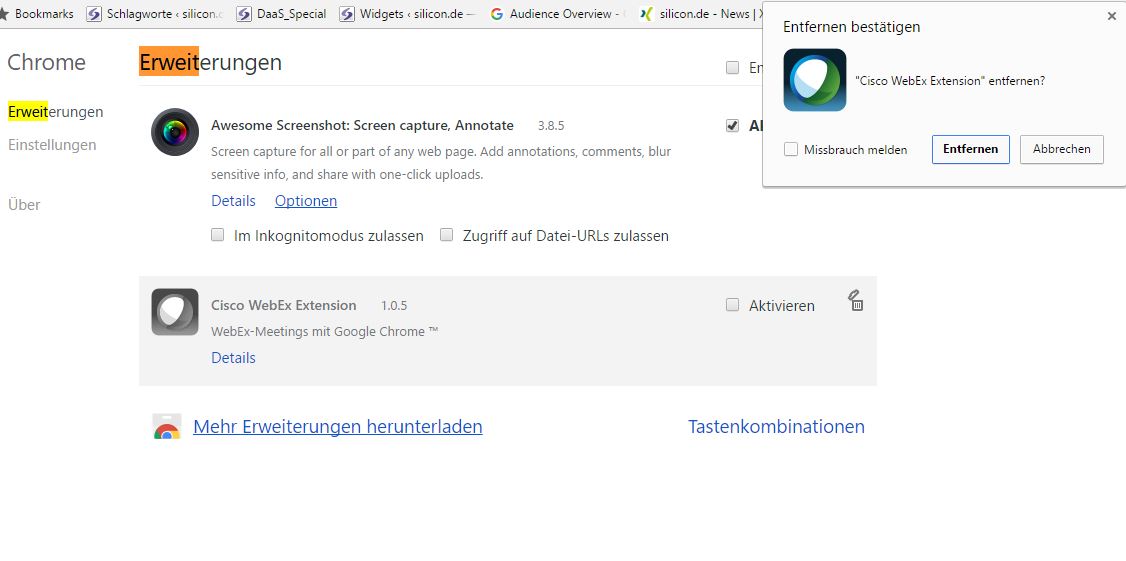Image resolution: width=1126 pixels, height=561 pixels.
Task: Click the Awesome Screenshot camera lens icon
Action: [x=175, y=132]
